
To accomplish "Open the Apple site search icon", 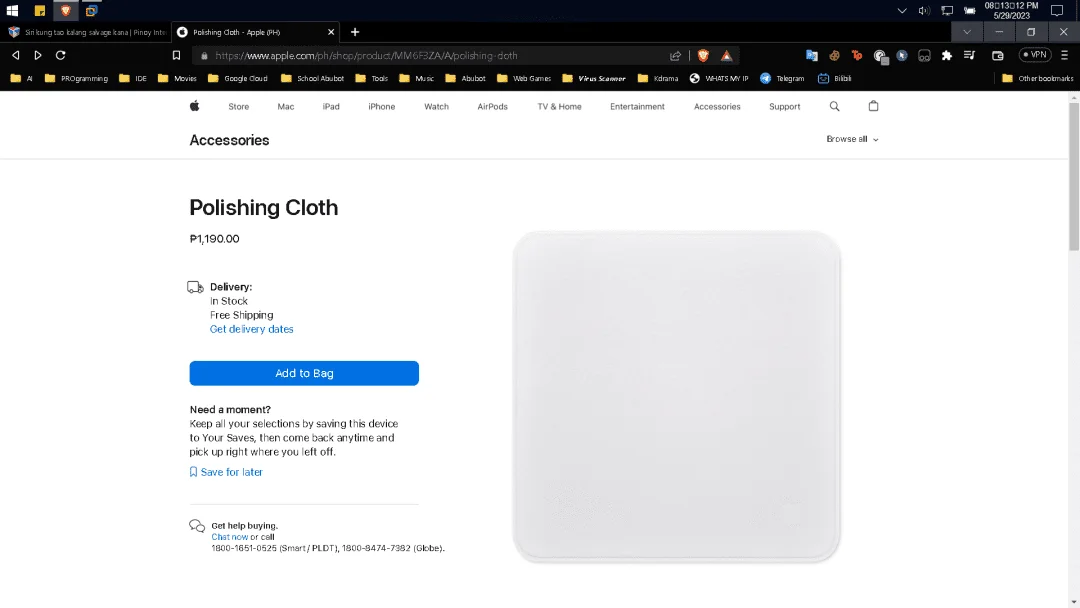I will (x=834, y=106).
